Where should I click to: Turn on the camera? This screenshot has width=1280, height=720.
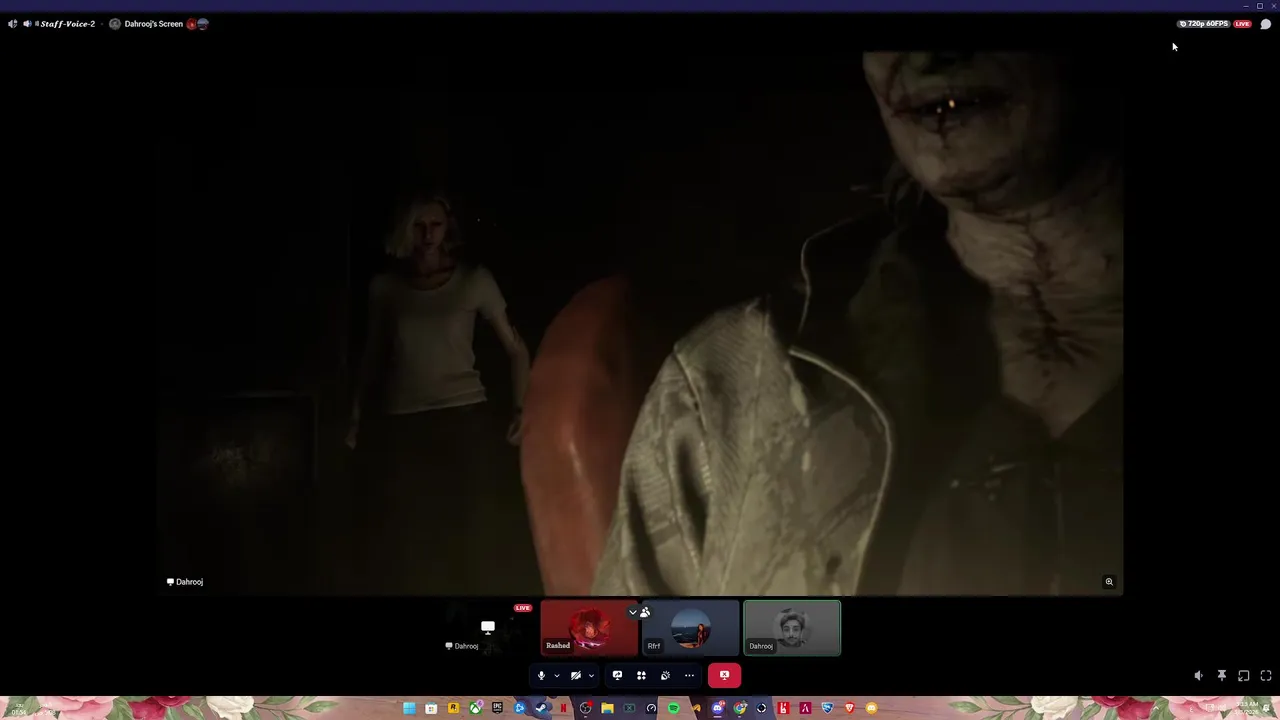tap(575, 675)
